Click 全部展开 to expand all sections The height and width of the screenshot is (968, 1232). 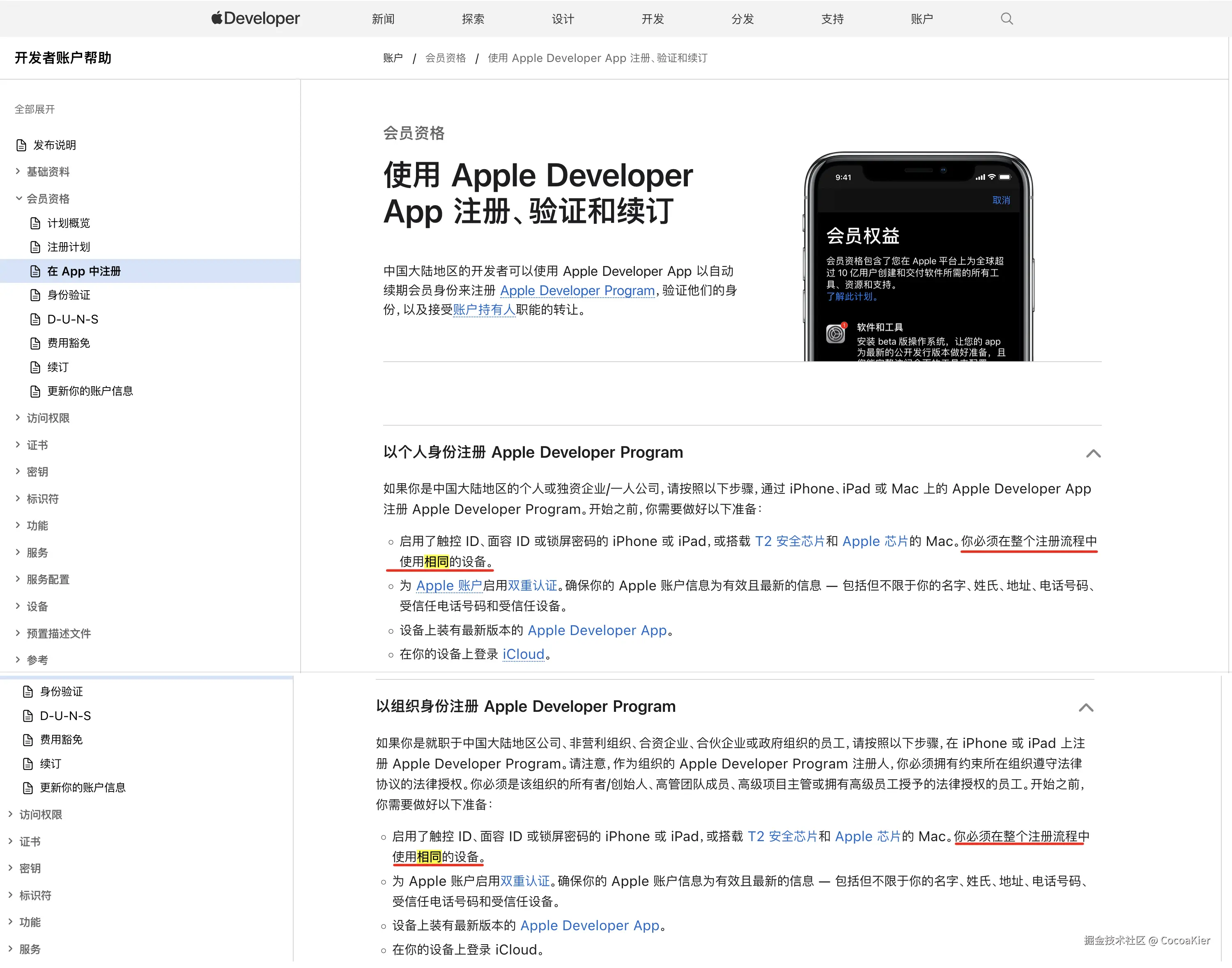[x=34, y=109]
